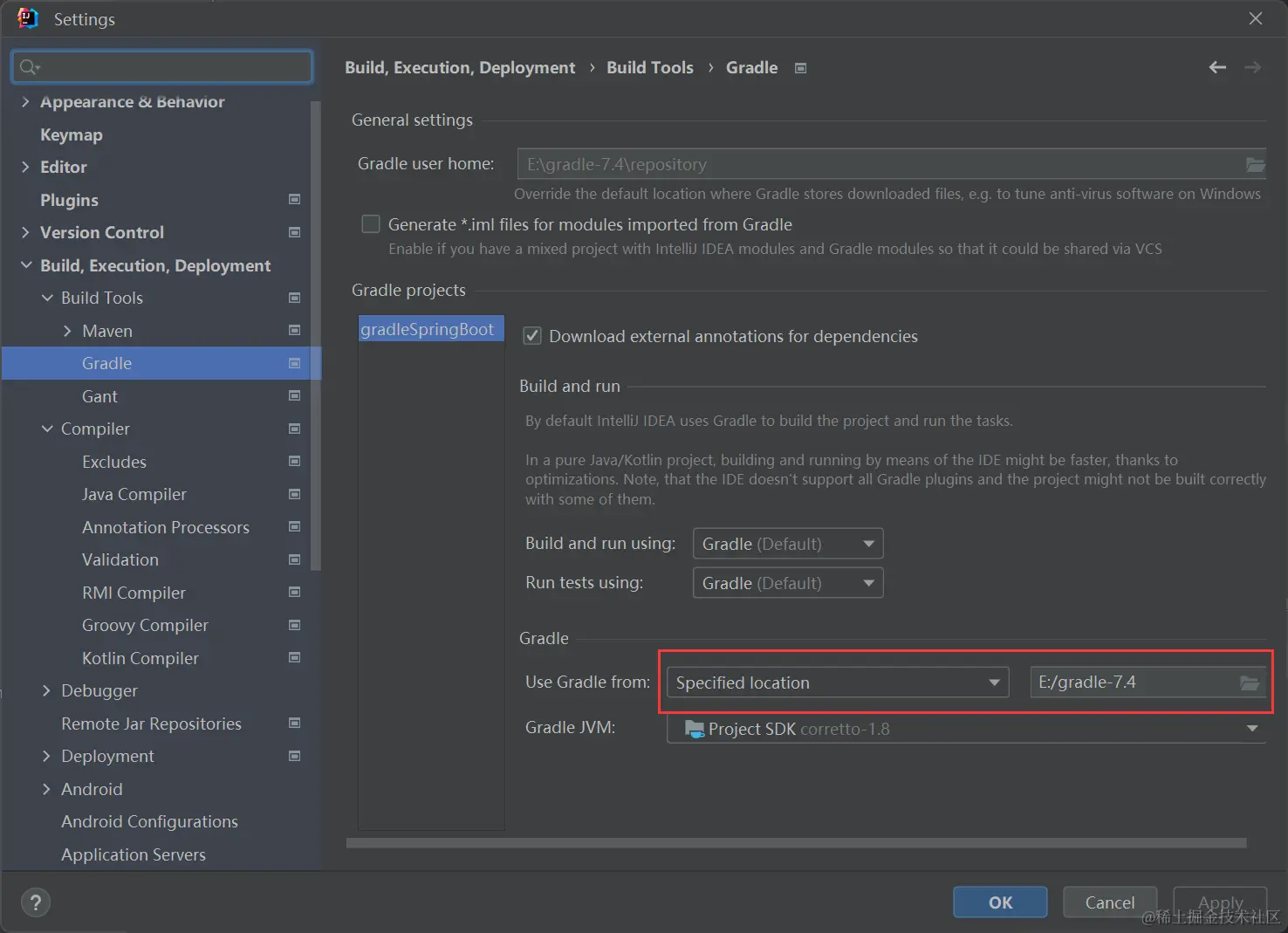The height and width of the screenshot is (933, 1288).
Task: Collapse the Compiler node
Action: click(x=47, y=429)
